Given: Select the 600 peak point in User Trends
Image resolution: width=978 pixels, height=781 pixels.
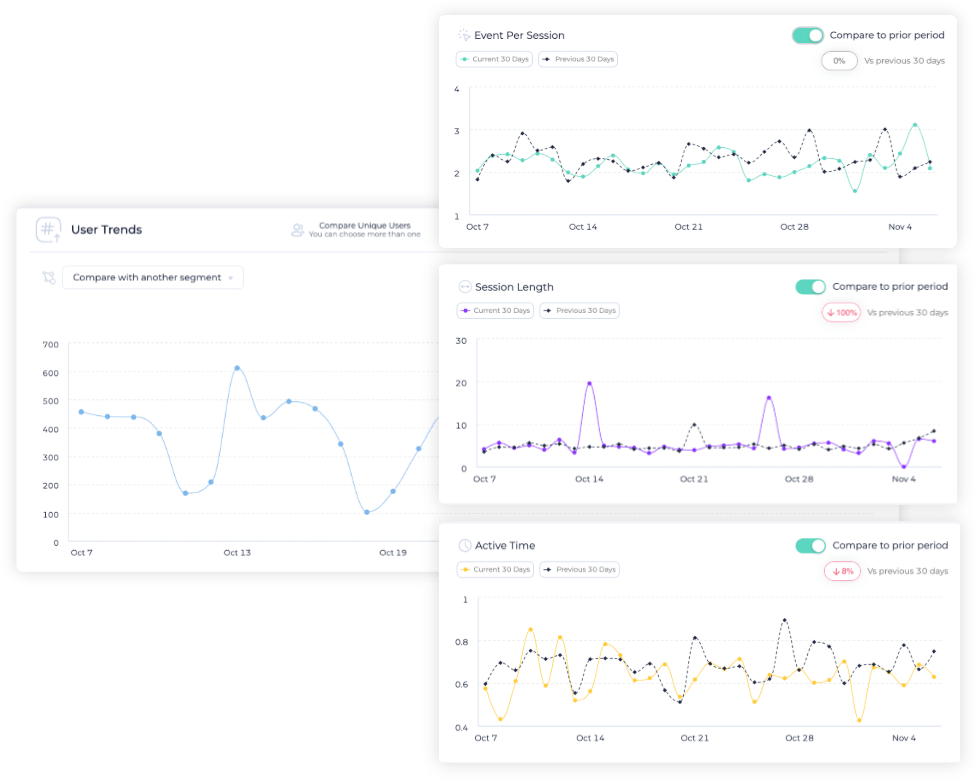Looking at the screenshot, I should pos(237,368).
